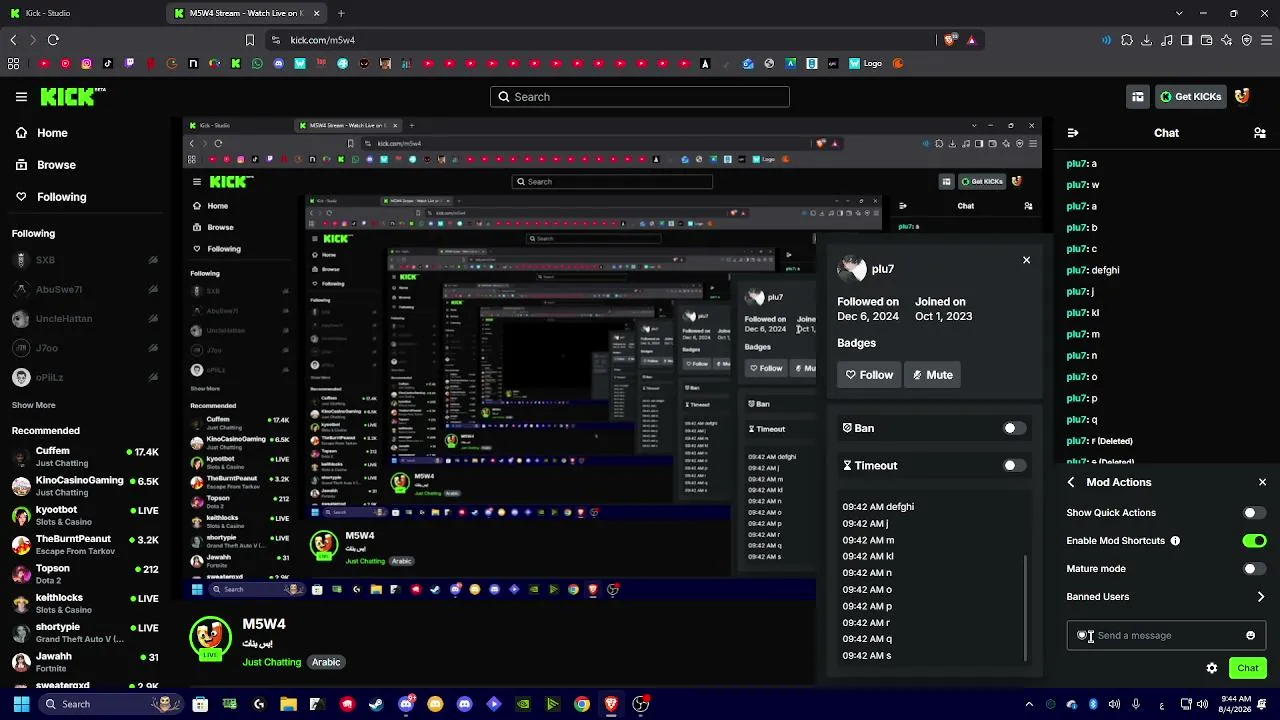
Task: Close the Mod Actions panel
Action: tap(1262, 482)
